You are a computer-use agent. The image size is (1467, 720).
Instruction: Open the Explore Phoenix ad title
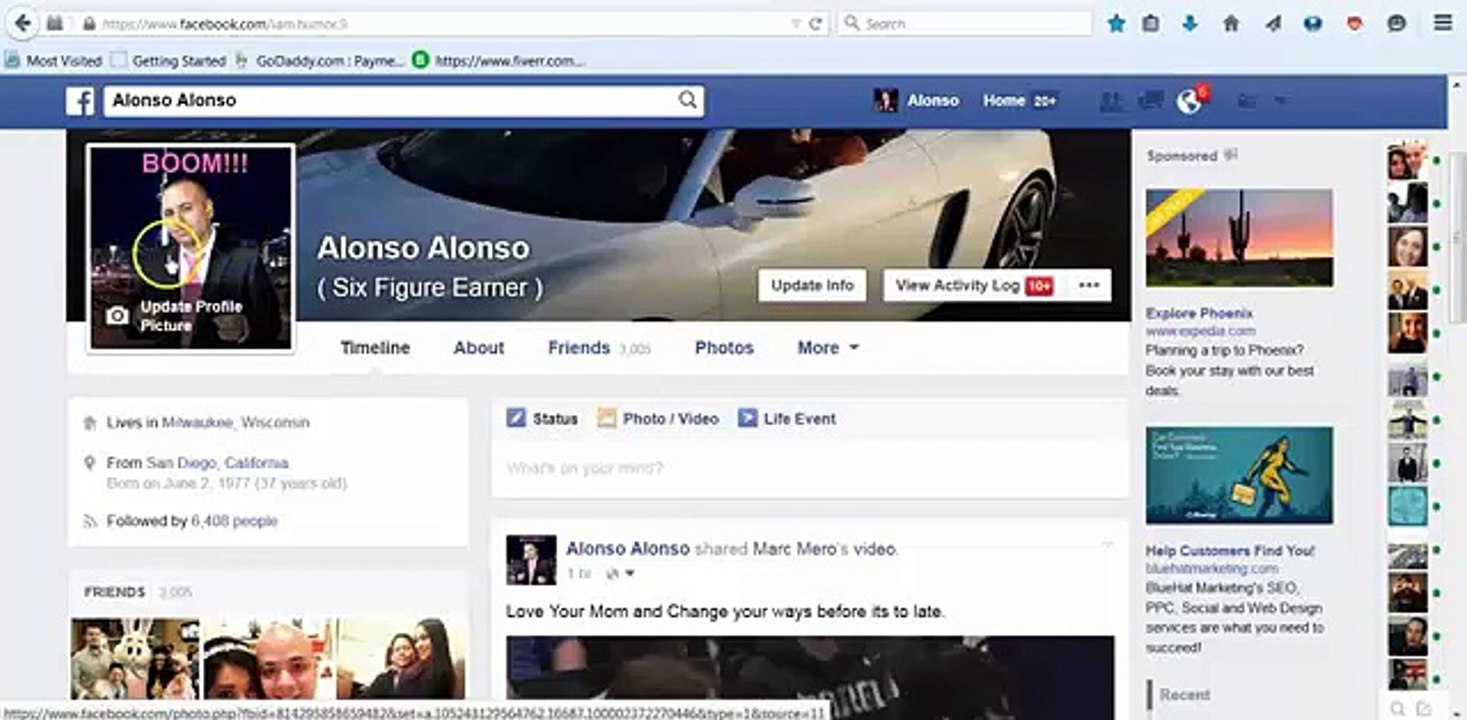pos(1199,313)
